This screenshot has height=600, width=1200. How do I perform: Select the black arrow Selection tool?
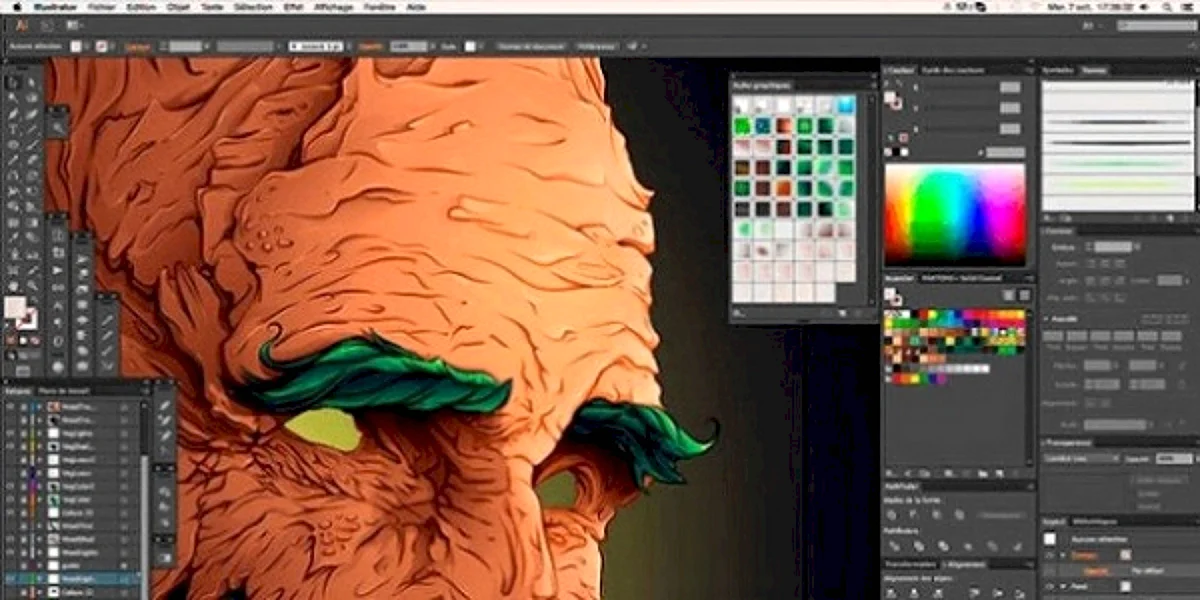click(x=14, y=82)
